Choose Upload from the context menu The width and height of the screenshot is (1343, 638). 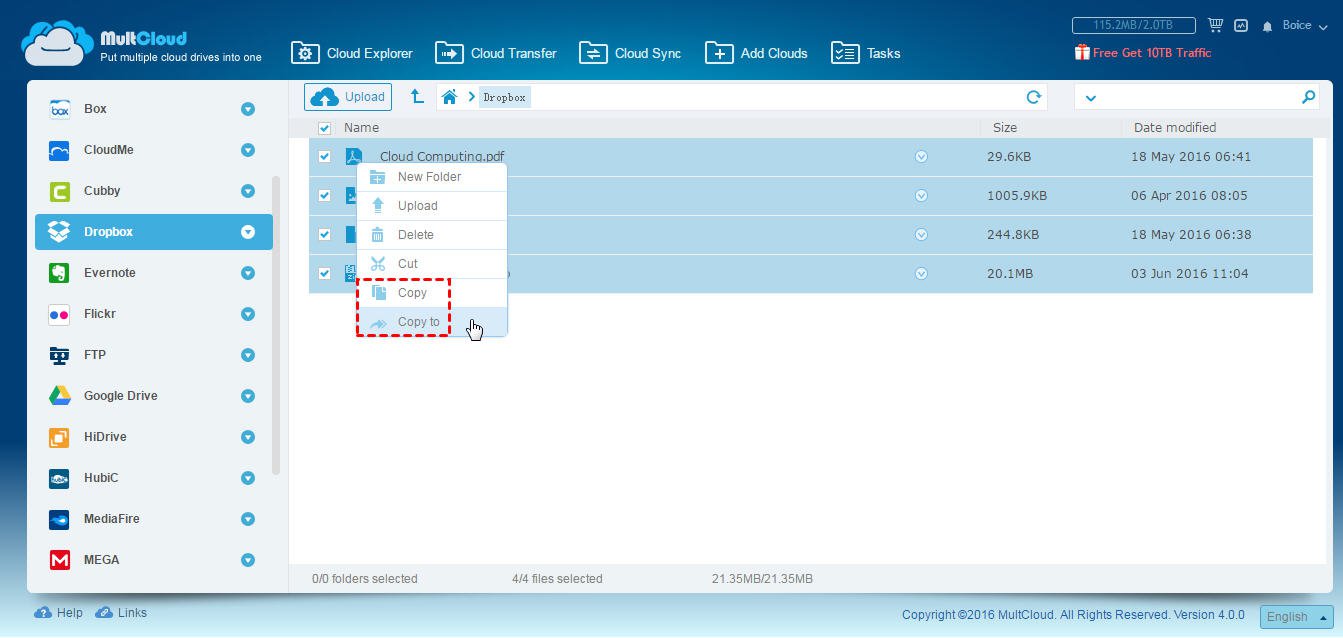[432, 206]
